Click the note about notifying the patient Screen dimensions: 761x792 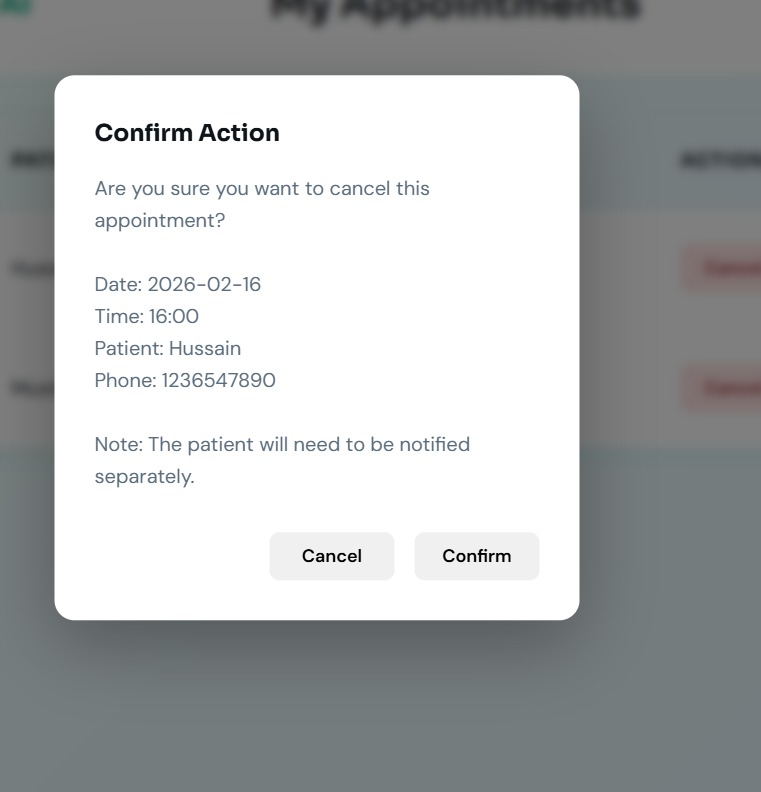(282, 460)
